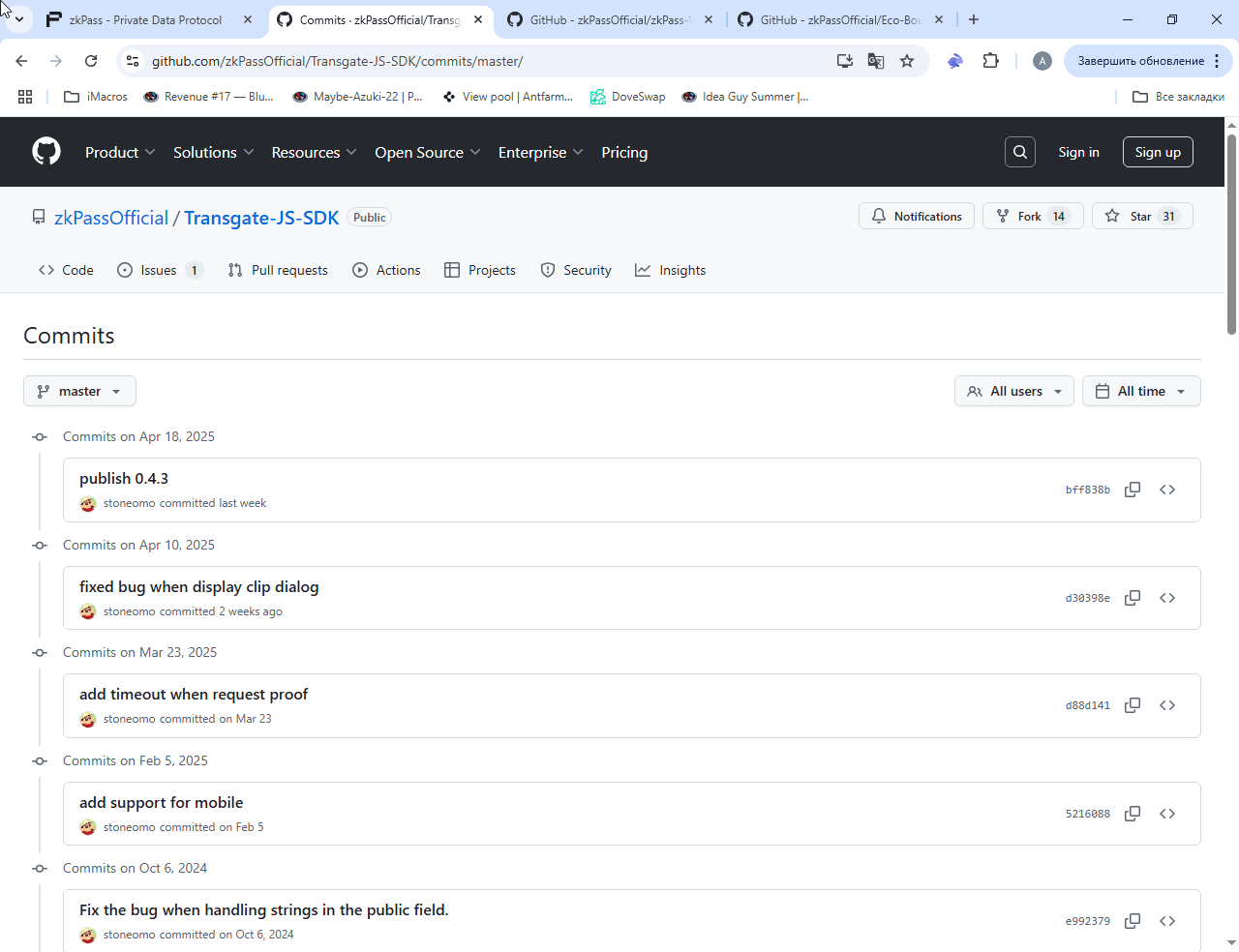Expand the Enterprise menu
1239x952 pixels.
pyautogui.click(x=541, y=152)
